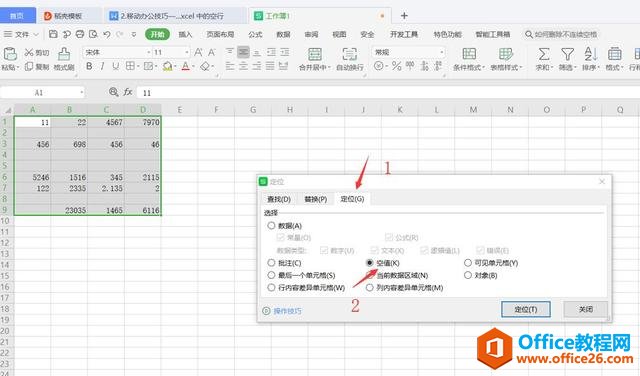This screenshot has height=376, width=640.
Task: Click the Format (格式) icon
Action: click(x=614, y=53)
